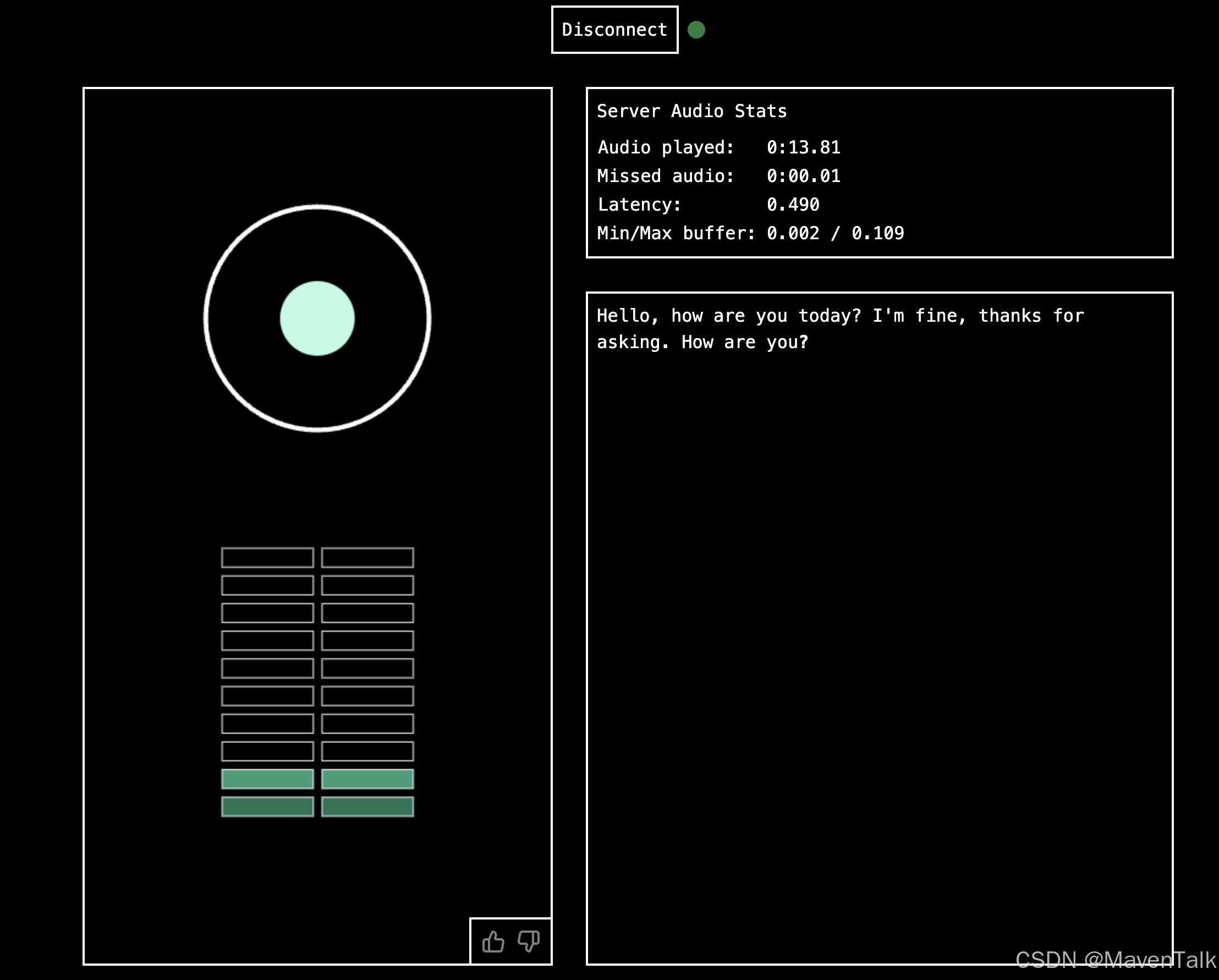Give a thumbs up rating
The height and width of the screenshot is (980, 1219).
[x=493, y=942]
